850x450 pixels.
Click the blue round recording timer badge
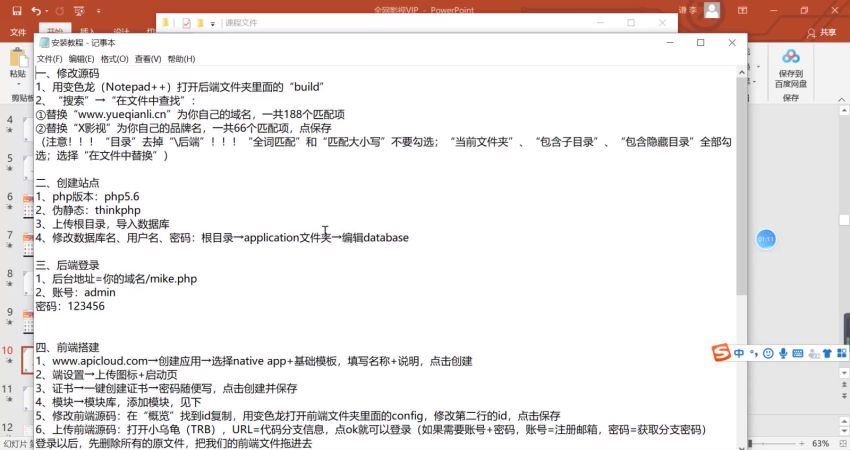[x=765, y=239]
